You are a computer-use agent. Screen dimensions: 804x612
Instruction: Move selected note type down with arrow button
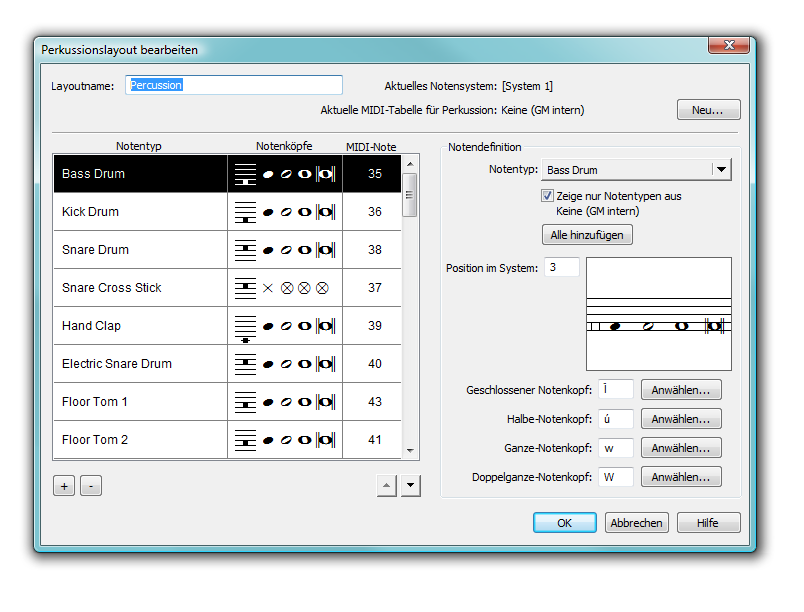(411, 485)
